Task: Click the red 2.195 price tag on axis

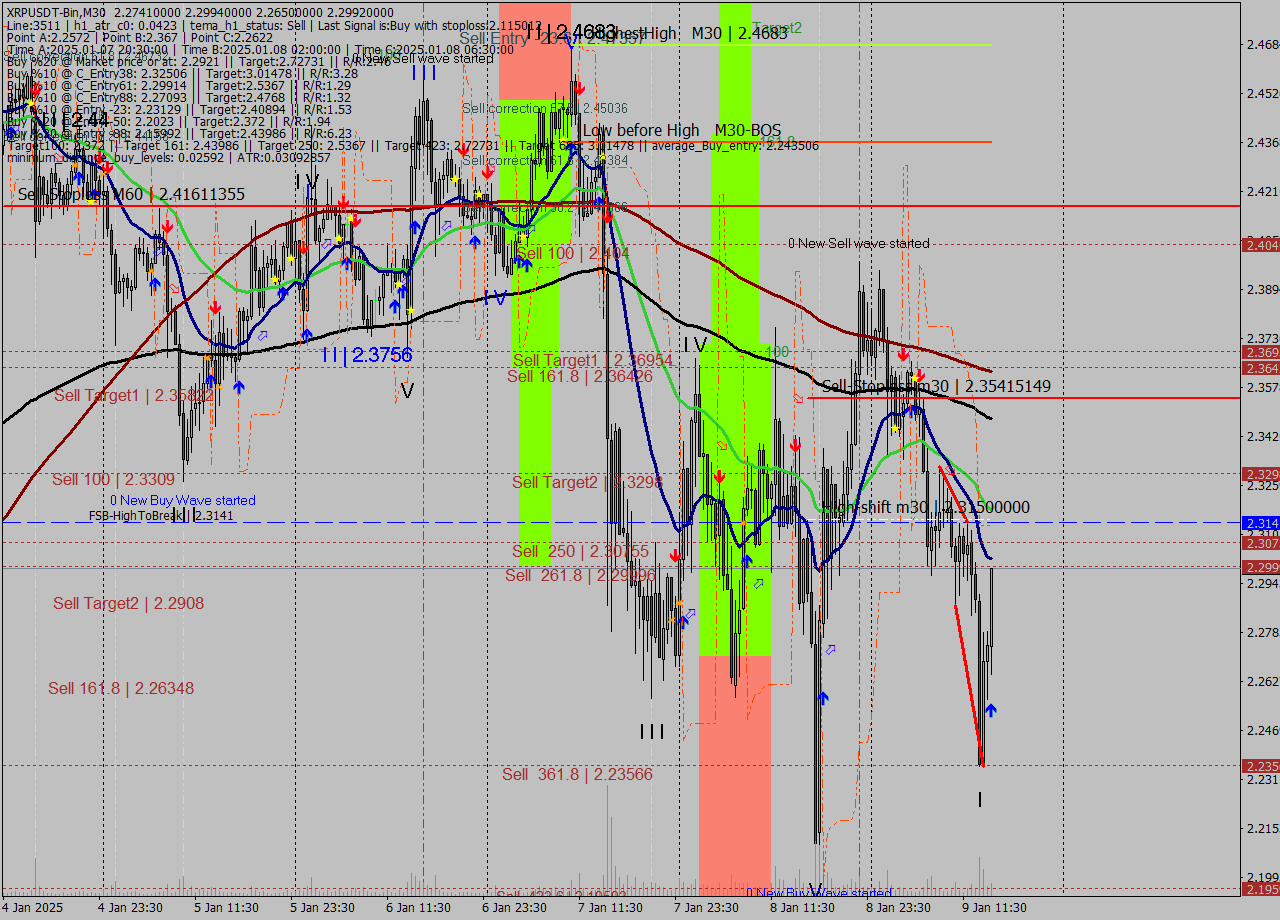Action: [x=1260, y=889]
